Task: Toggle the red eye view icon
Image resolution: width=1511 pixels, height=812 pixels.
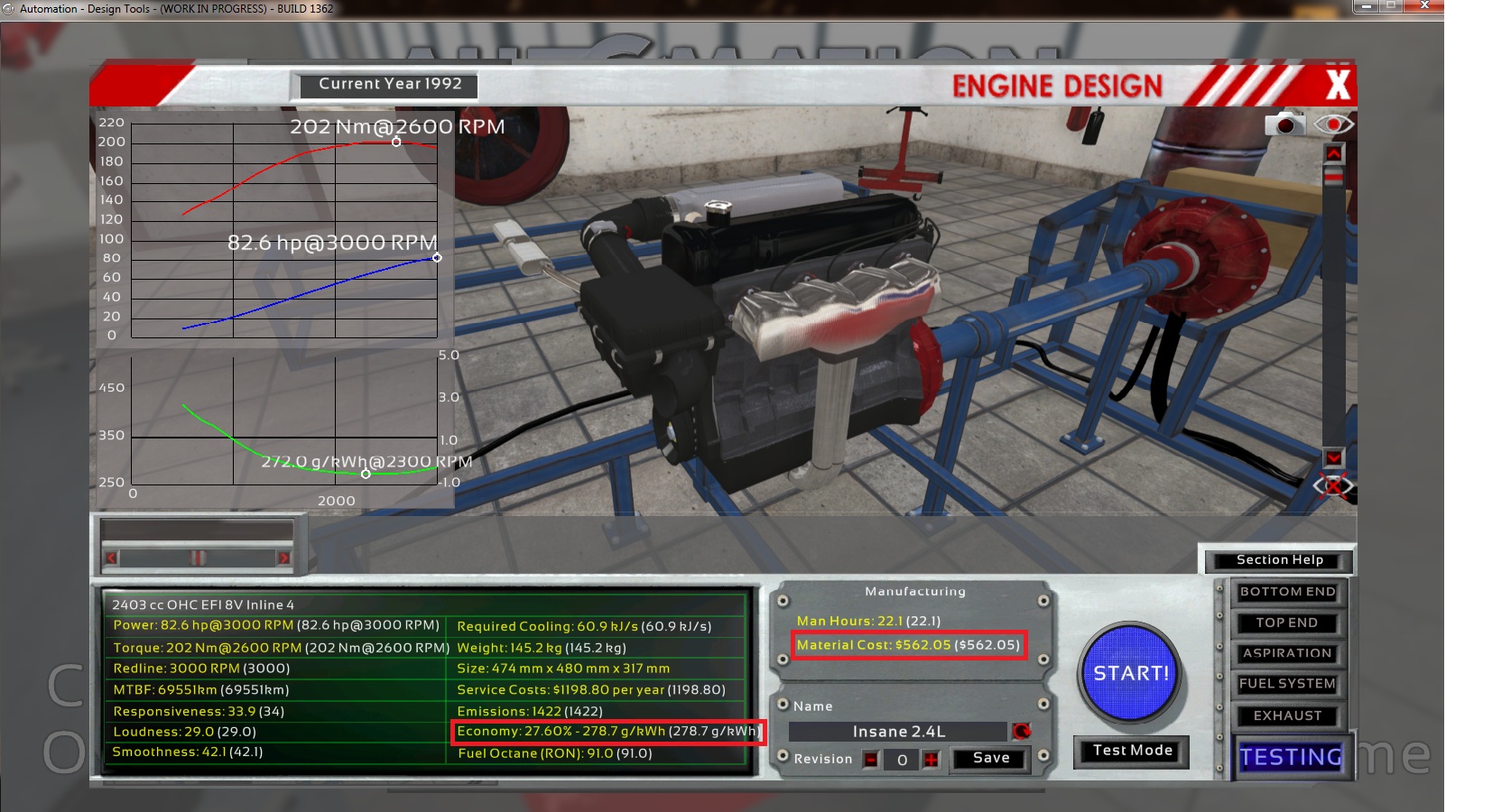Action: pos(1333,125)
